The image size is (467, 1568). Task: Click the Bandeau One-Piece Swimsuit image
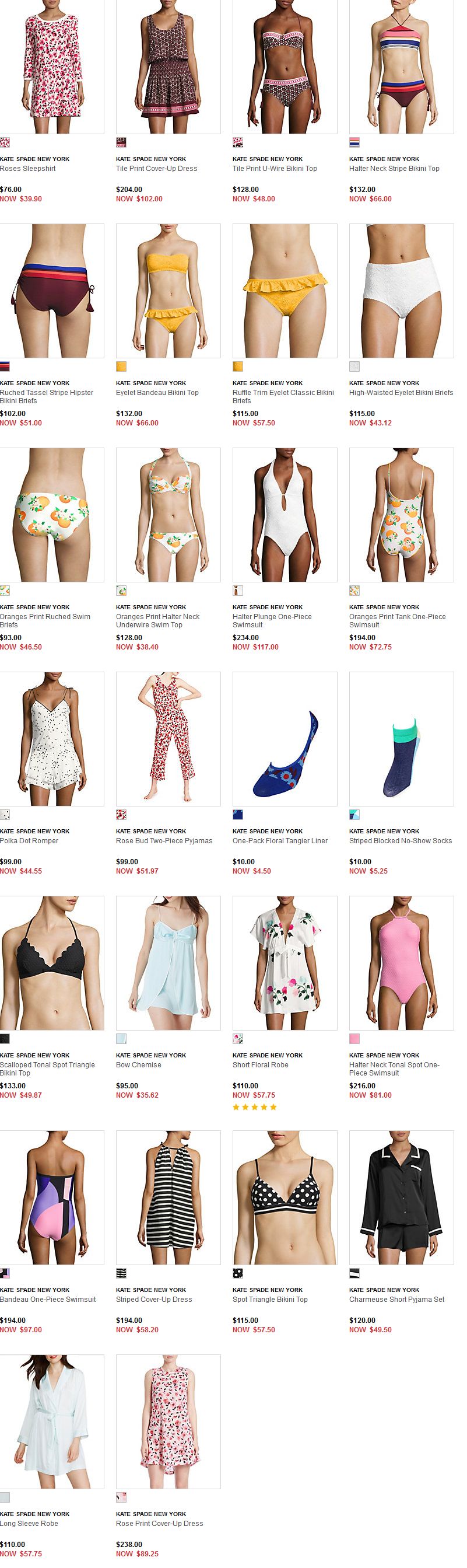click(52, 1197)
